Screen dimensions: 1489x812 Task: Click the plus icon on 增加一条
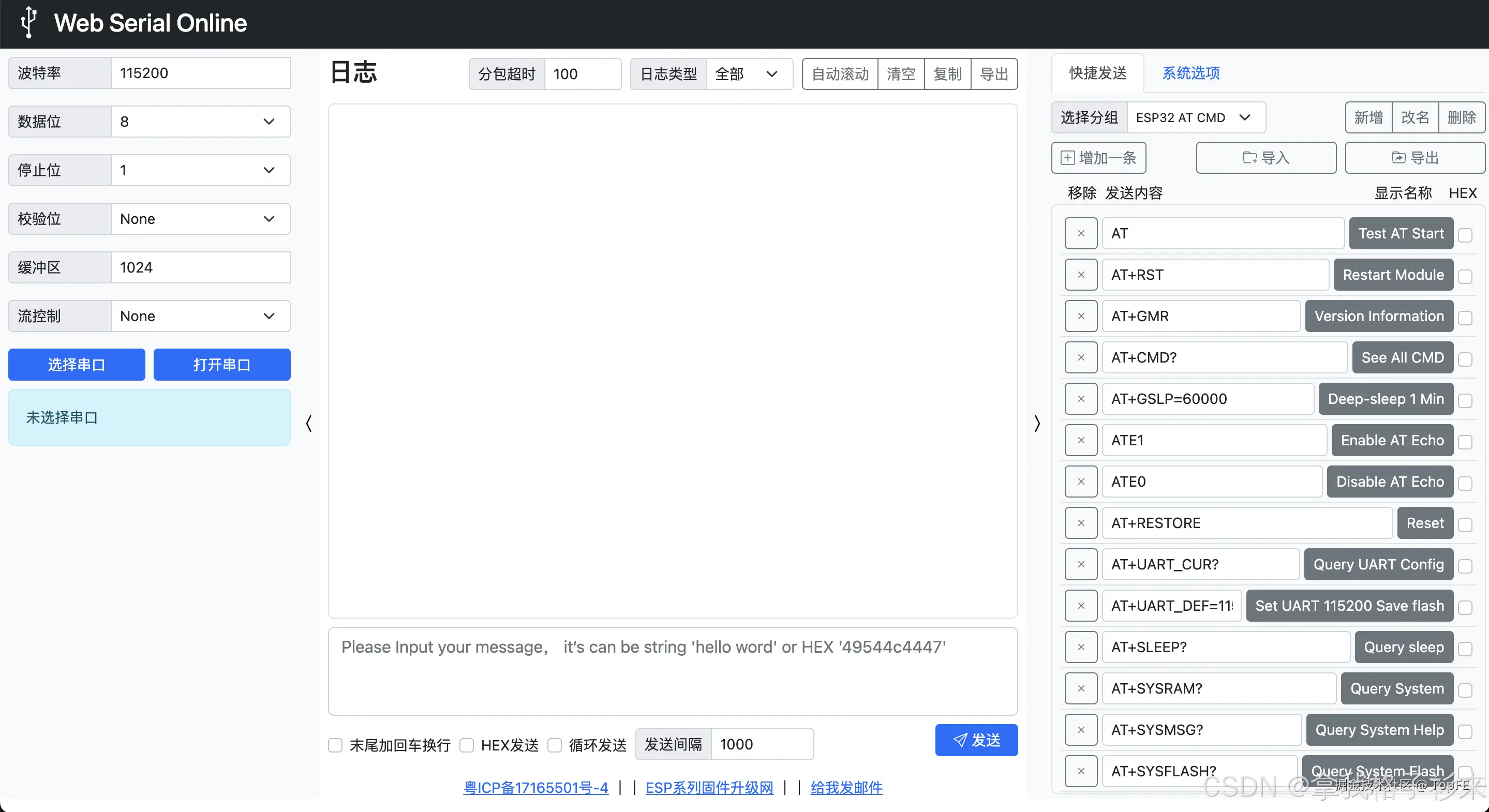1068,157
